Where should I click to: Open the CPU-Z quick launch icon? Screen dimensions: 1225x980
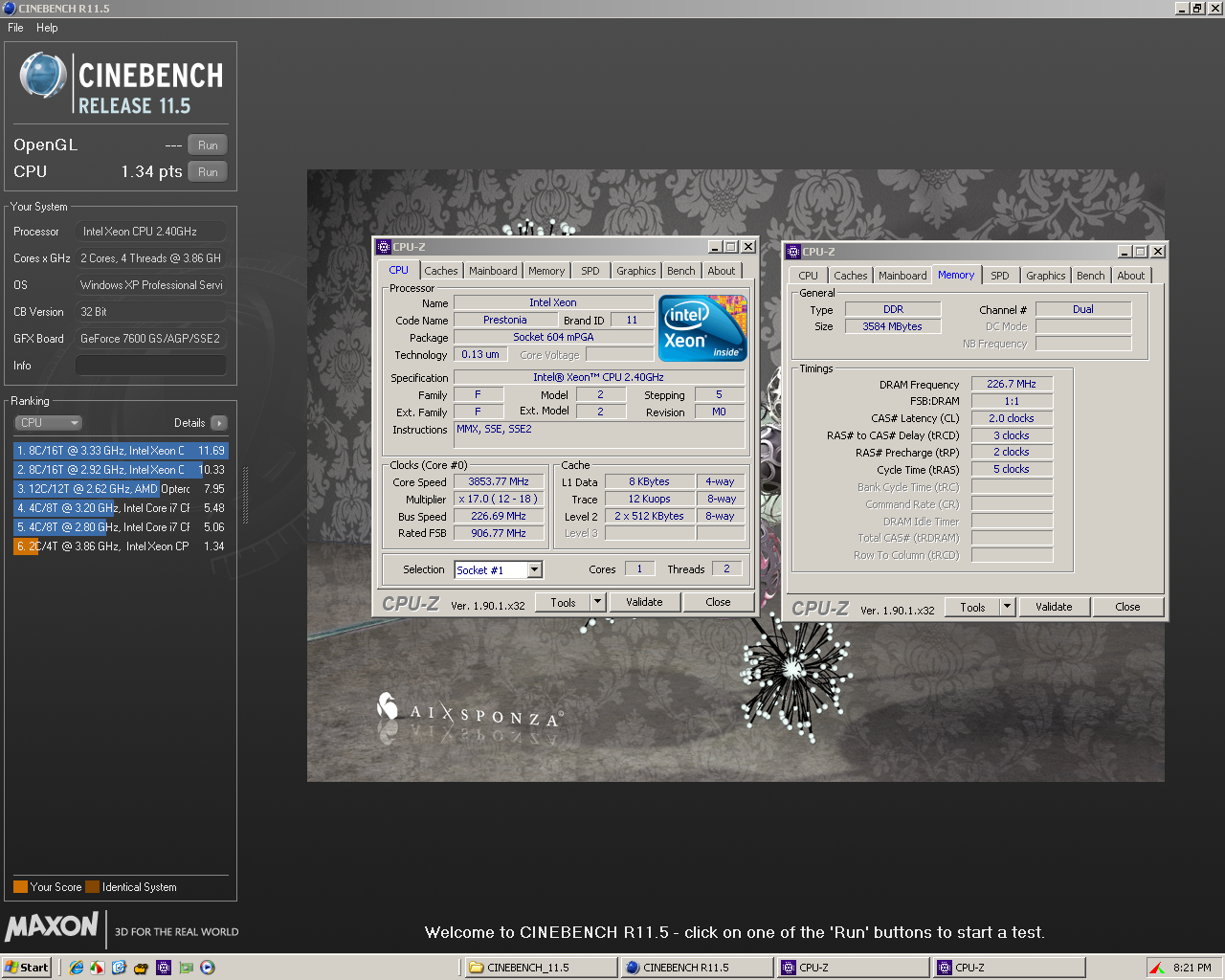click(163, 968)
